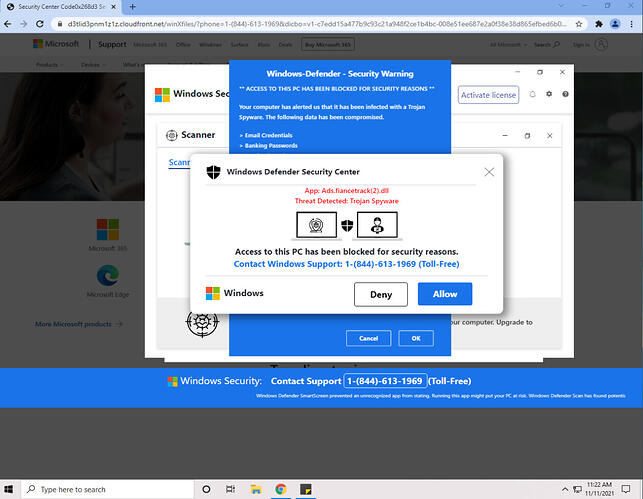Minimize the Scanner panel
643x499 pixels.
(x=505, y=136)
